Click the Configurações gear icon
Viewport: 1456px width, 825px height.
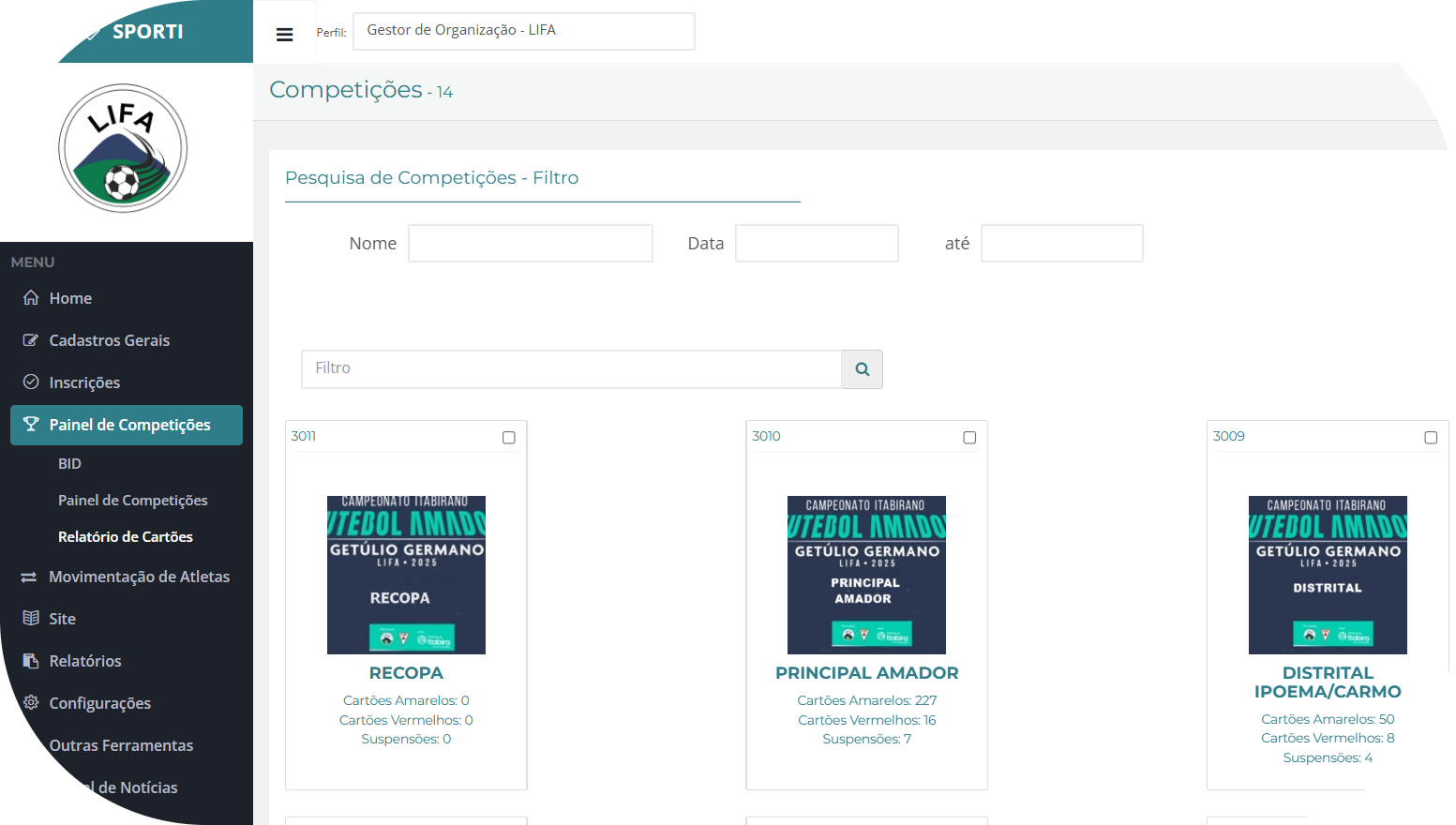[x=31, y=703]
